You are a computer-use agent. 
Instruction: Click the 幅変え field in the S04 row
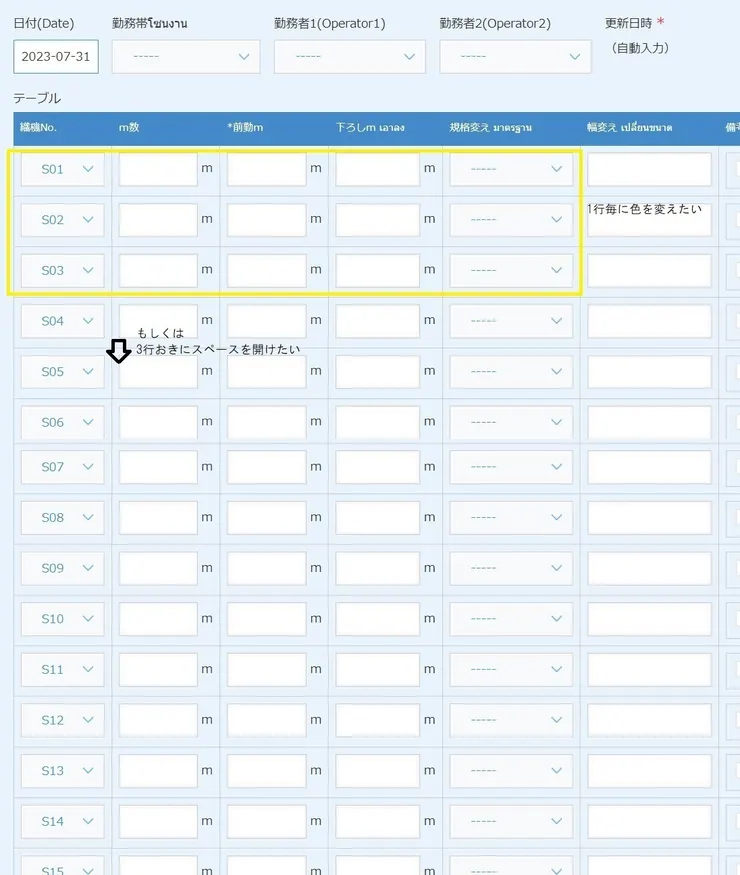[x=649, y=321]
